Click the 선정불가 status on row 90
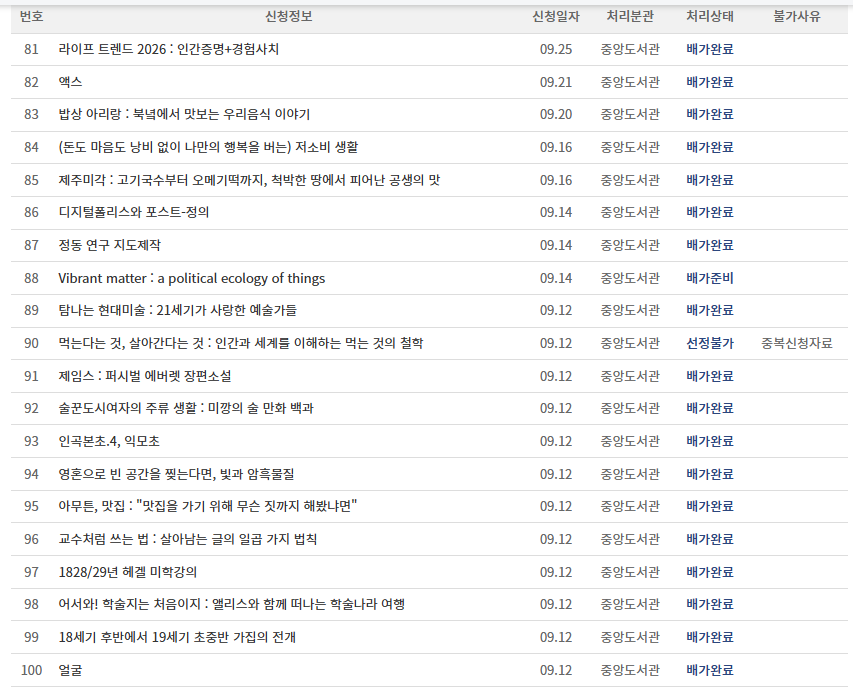The width and height of the screenshot is (853, 700). coord(710,343)
